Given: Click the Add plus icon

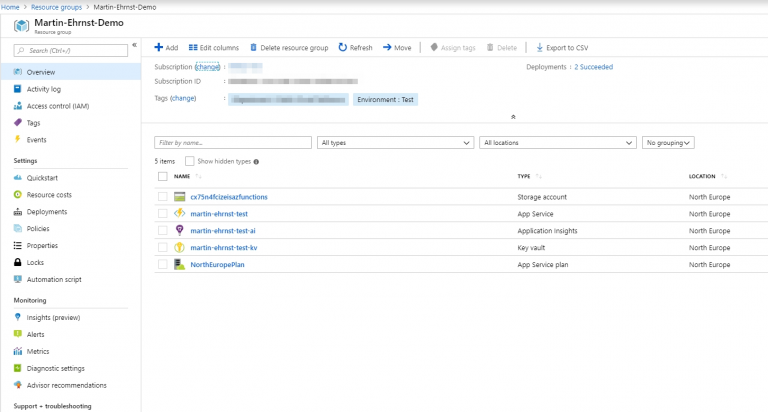Looking at the screenshot, I should click(x=159, y=47).
